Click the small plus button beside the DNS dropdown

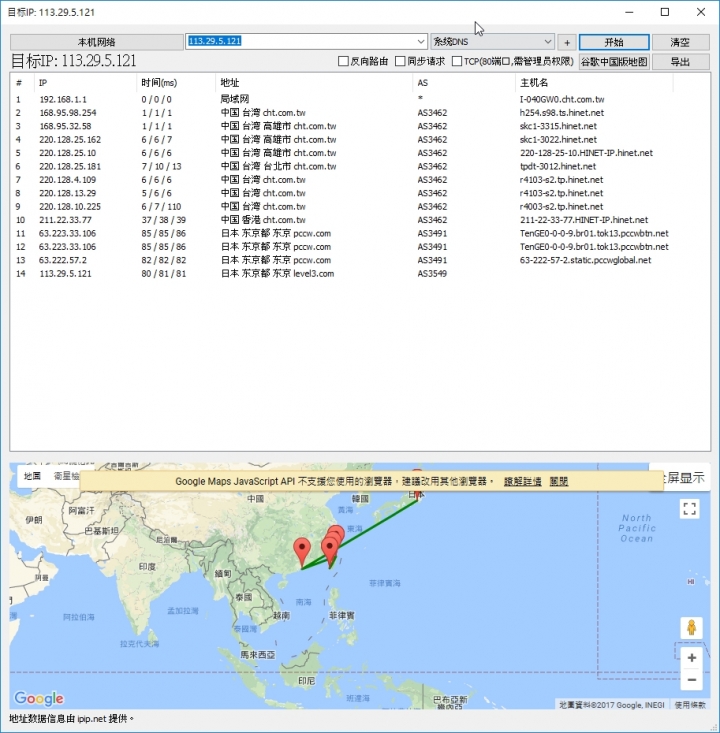click(x=567, y=42)
